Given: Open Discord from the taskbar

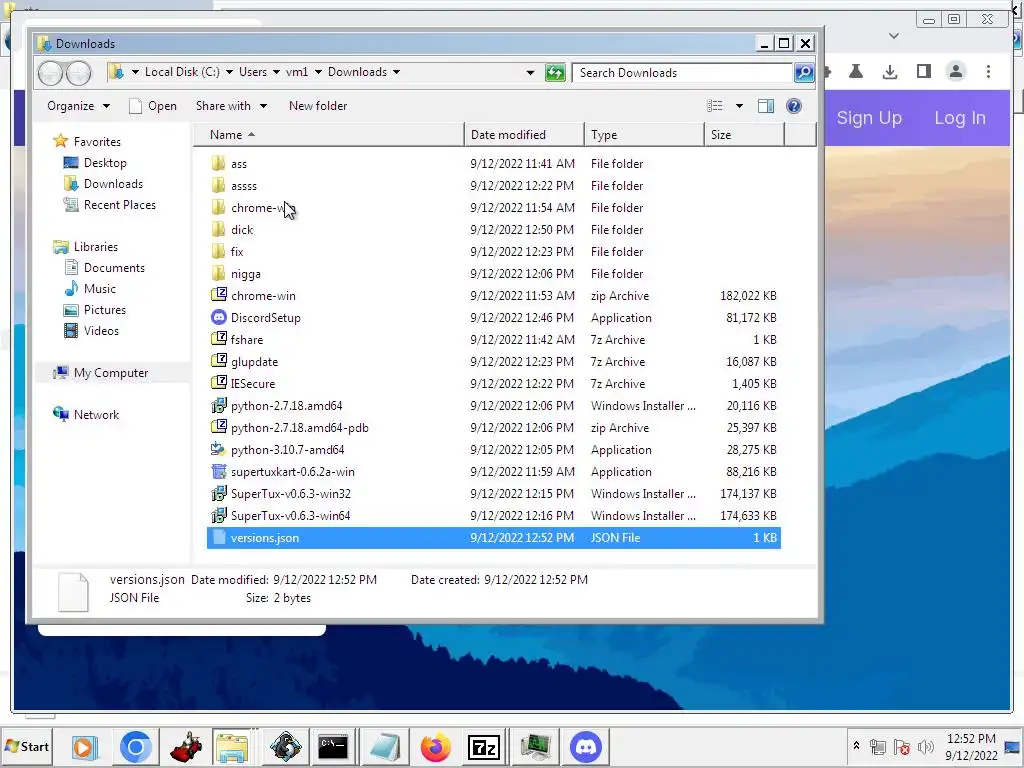Looking at the screenshot, I should [586, 746].
